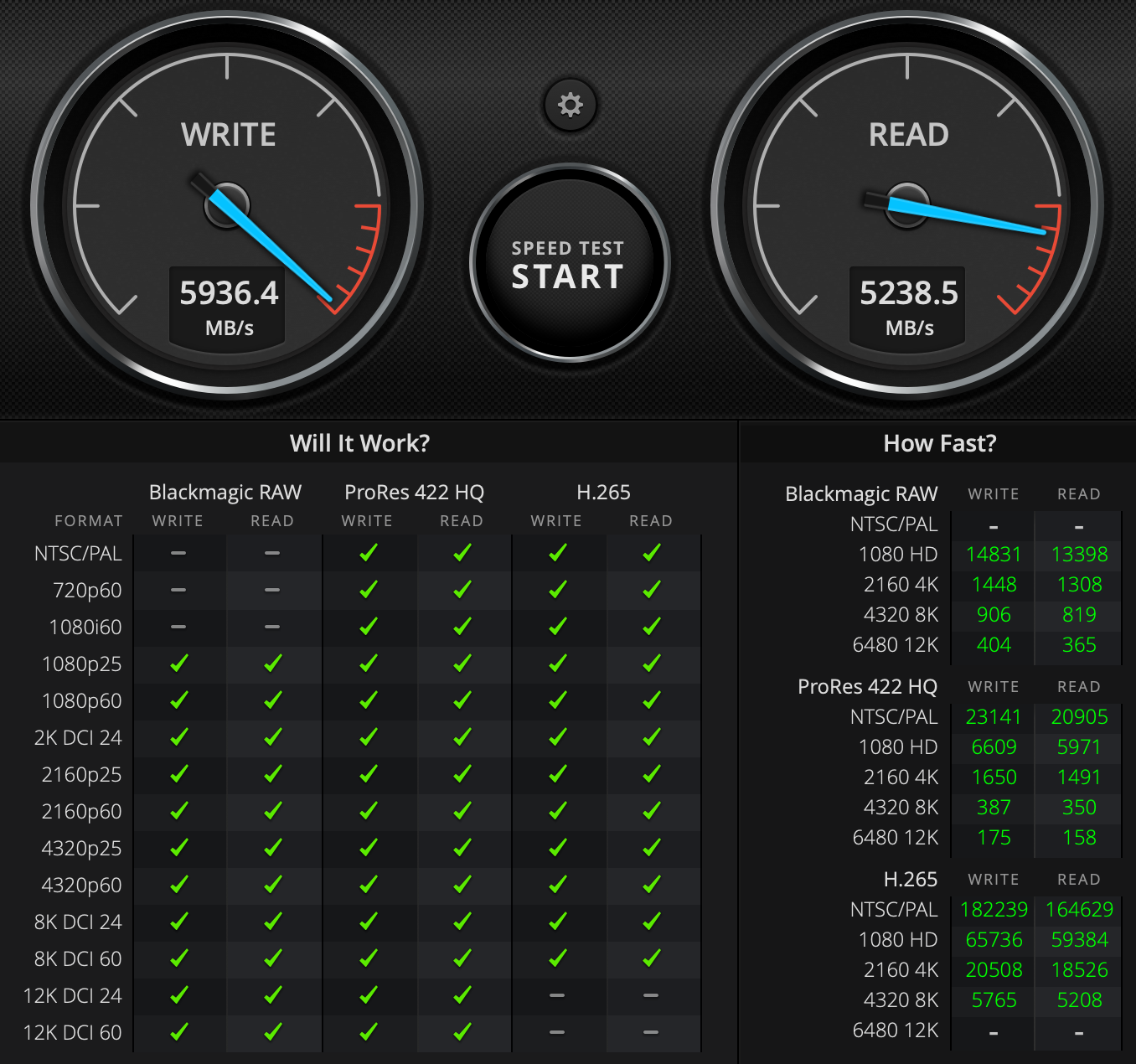Click Blackmagic RAW read checkmark for 1080p60
Screen dimensions: 1136x1064
[272, 700]
